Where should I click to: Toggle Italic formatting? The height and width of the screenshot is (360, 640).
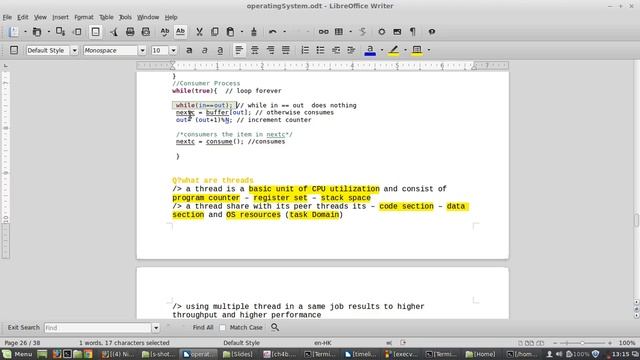point(204,50)
